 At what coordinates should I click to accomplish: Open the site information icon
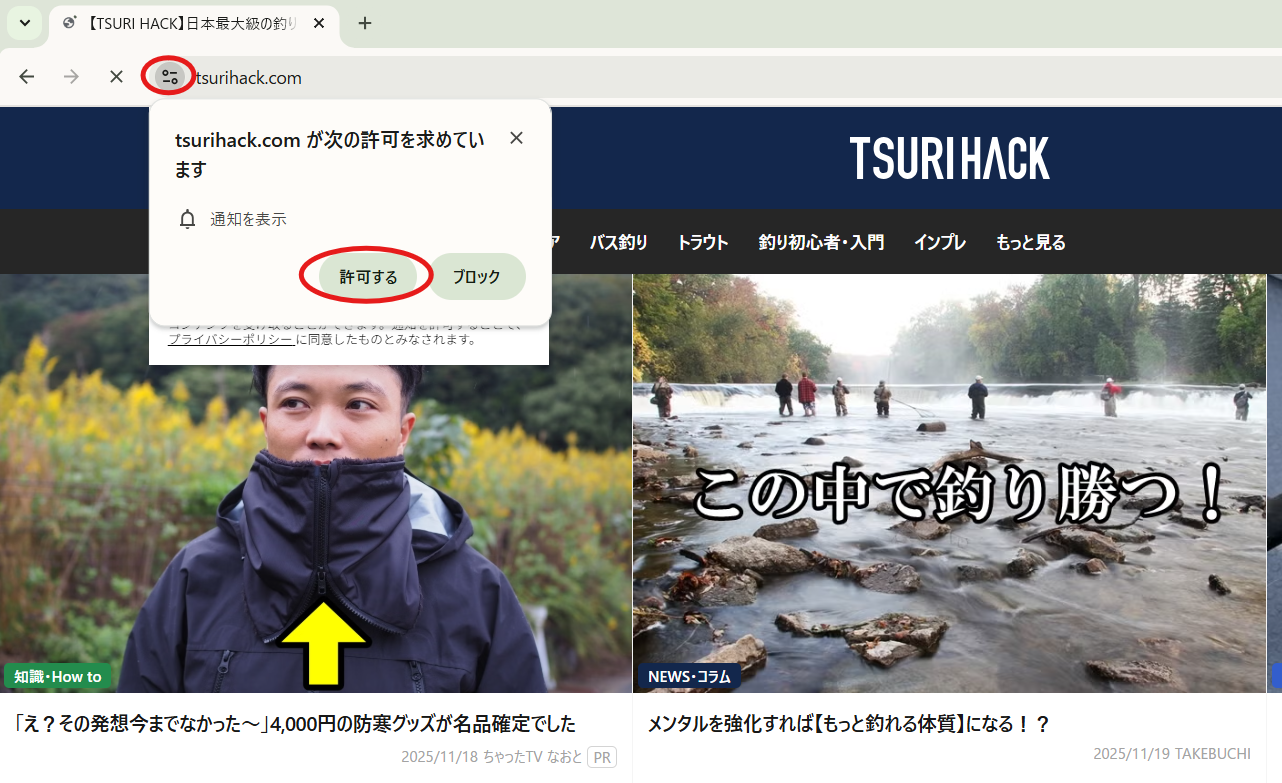pos(169,77)
